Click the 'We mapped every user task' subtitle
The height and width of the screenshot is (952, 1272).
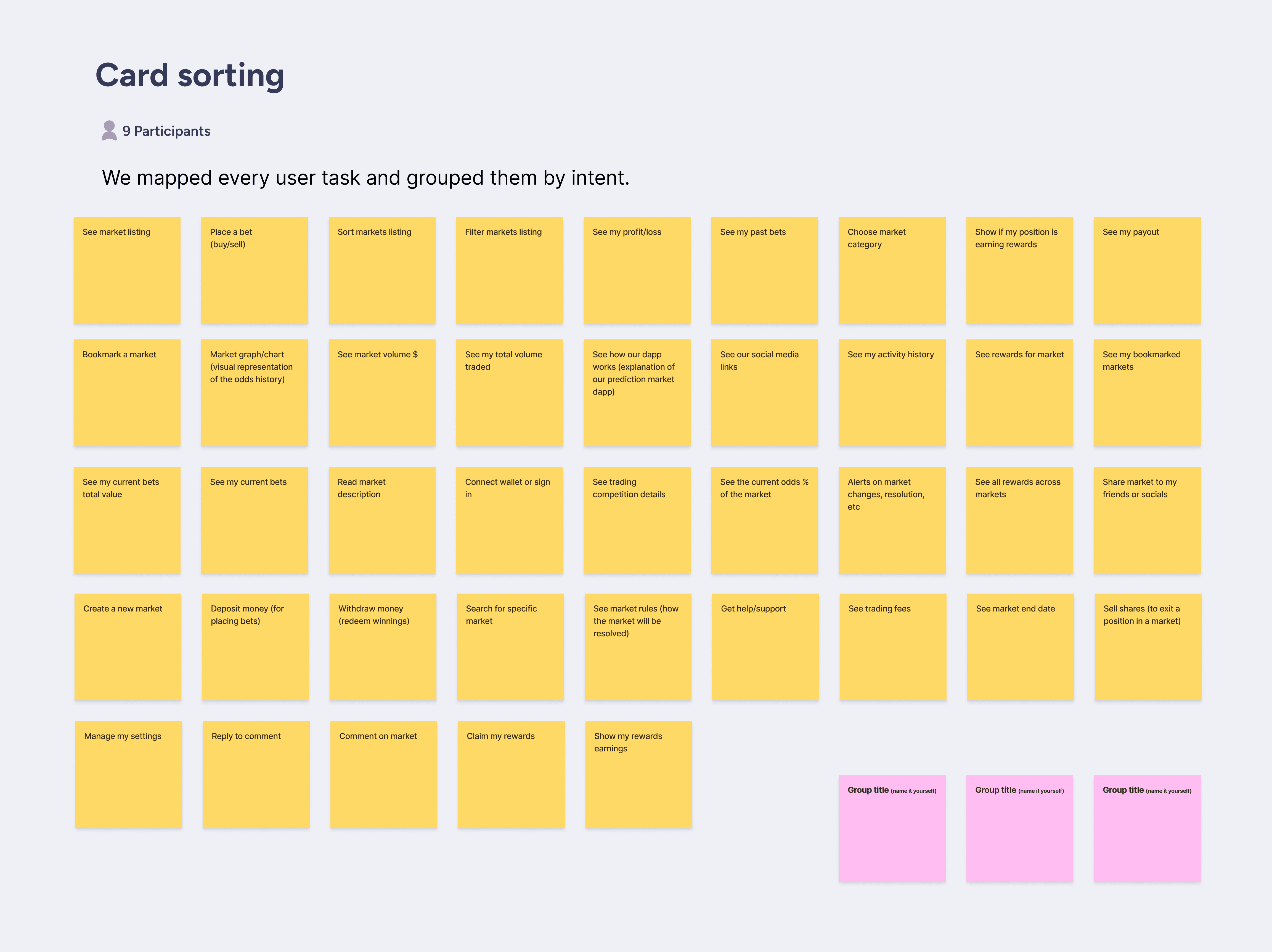point(366,178)
